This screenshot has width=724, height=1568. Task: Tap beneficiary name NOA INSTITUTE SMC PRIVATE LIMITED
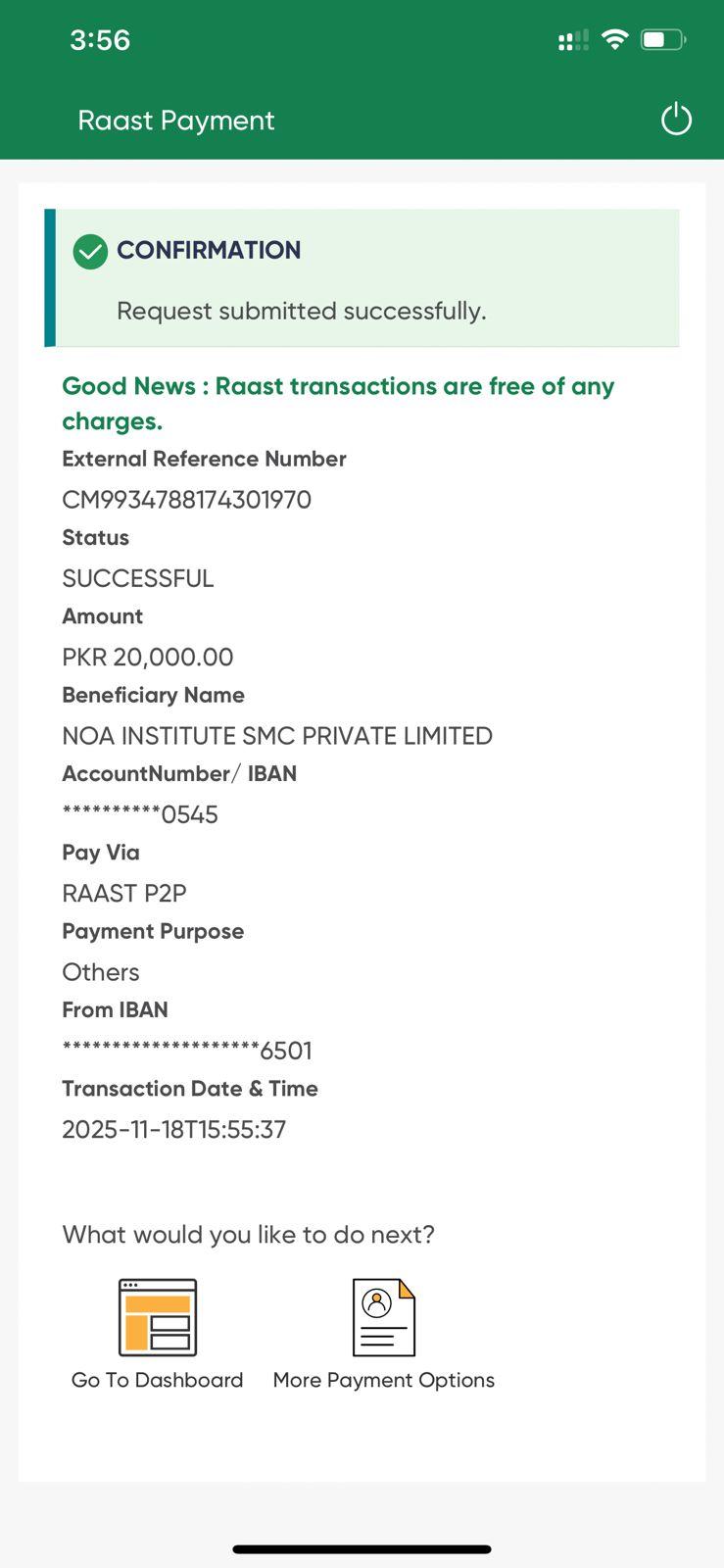pyautogui.click(x=277, y=736)
